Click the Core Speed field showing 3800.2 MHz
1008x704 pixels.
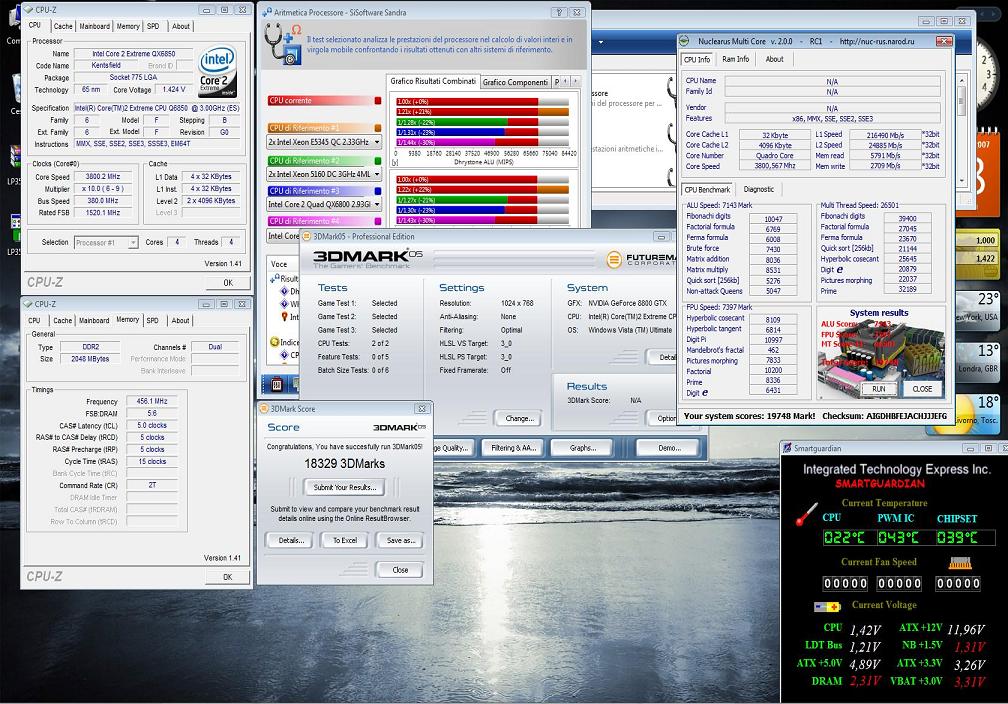[x=102, y=176]
